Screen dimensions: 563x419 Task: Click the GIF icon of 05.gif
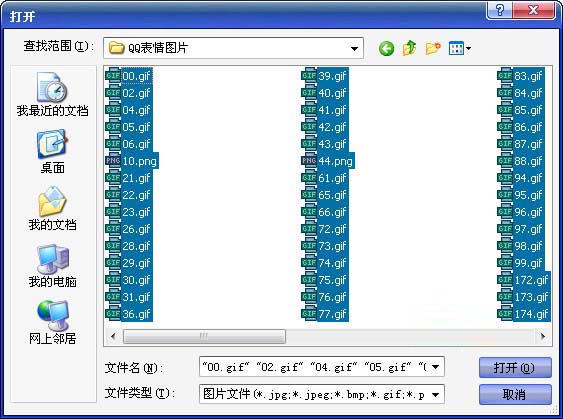(113, 127)
